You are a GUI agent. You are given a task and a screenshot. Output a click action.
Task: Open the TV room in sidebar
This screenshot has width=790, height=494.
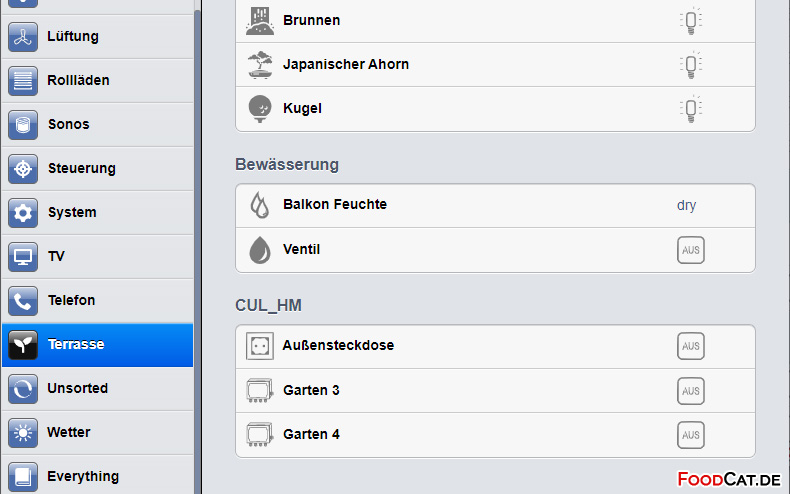(98, 257)
